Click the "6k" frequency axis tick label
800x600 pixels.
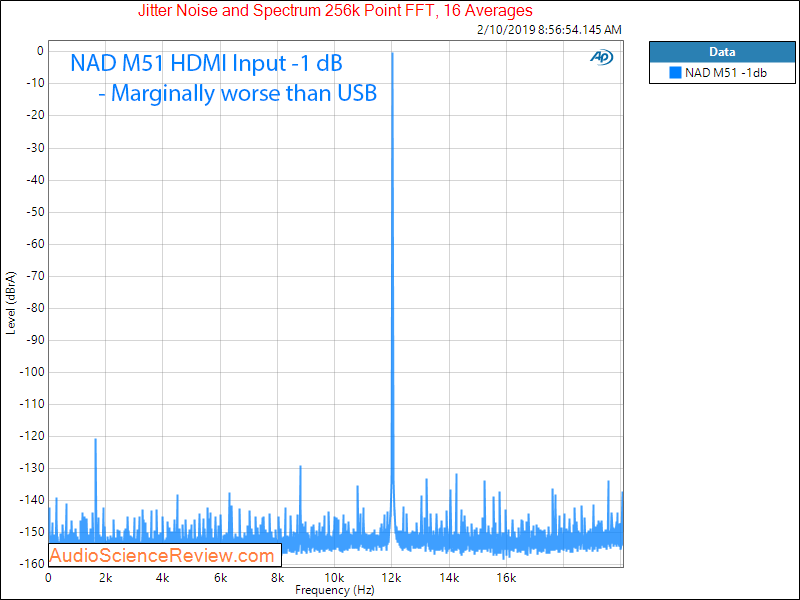click(220, 578)
